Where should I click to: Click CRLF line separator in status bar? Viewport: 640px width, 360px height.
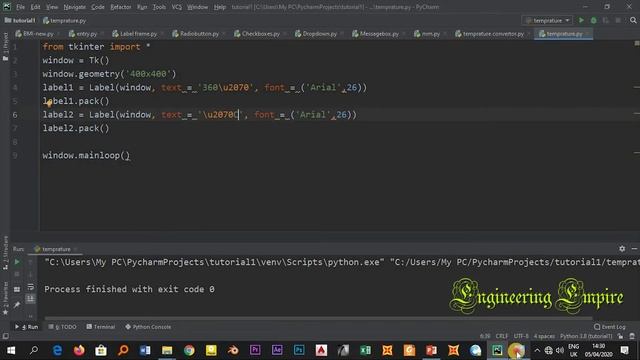[502, 336]
